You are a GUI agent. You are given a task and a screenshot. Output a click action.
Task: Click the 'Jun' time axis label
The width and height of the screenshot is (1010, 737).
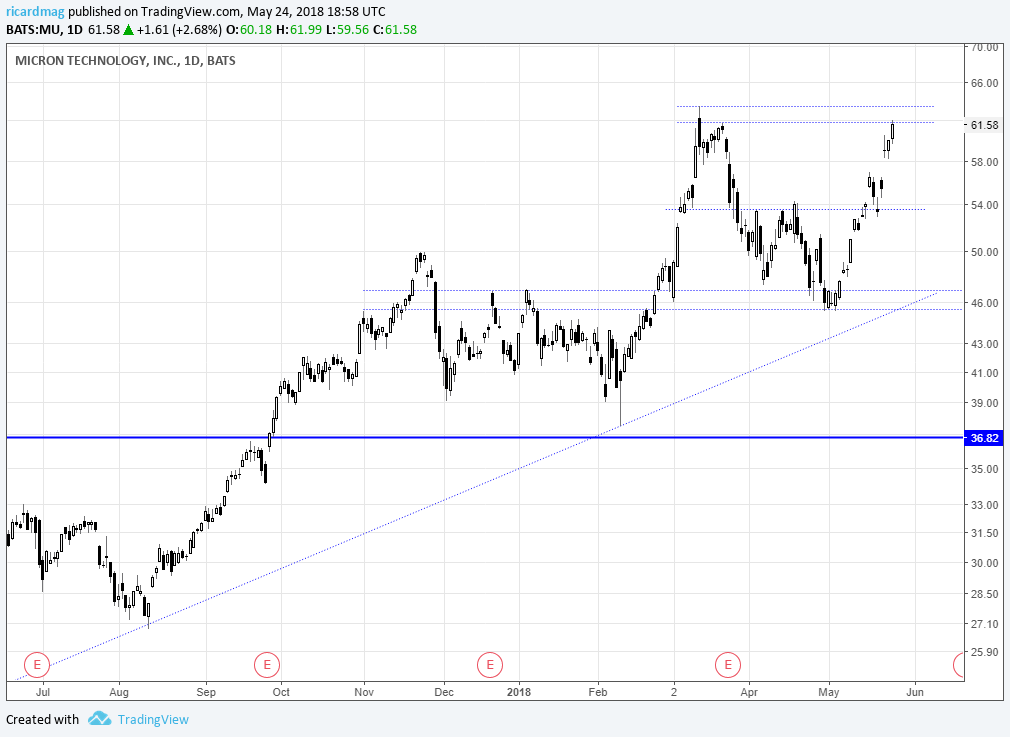915,692
